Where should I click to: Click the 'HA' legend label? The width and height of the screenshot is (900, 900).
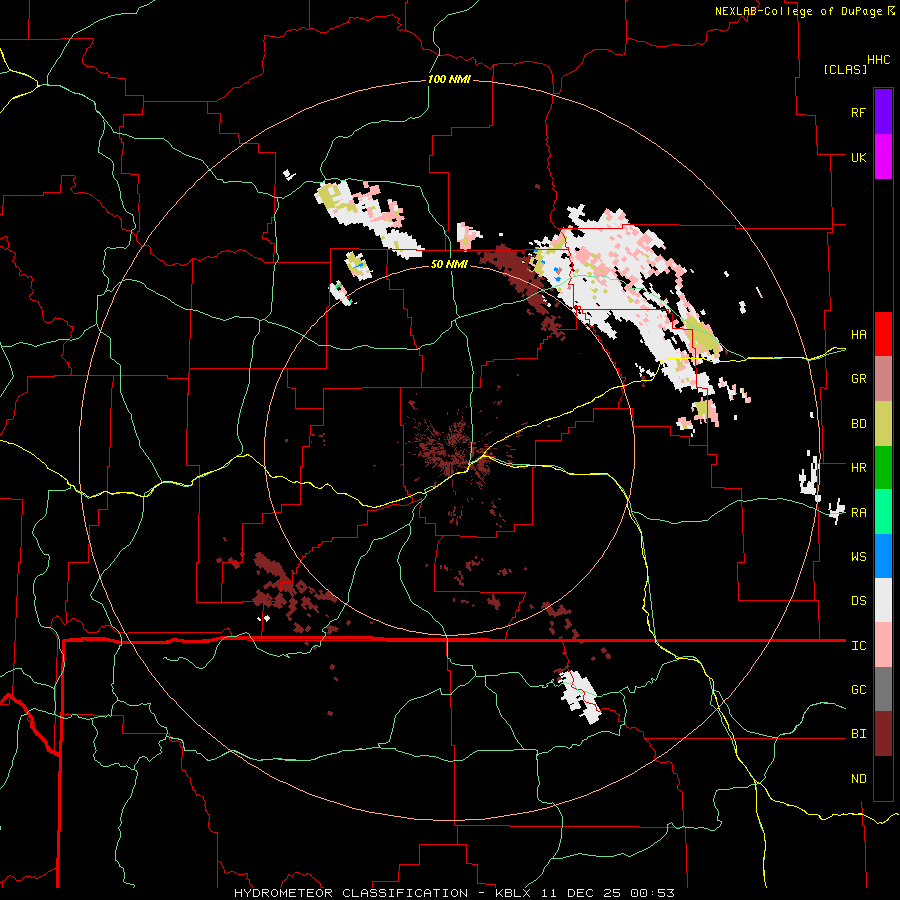click(858, 334)
